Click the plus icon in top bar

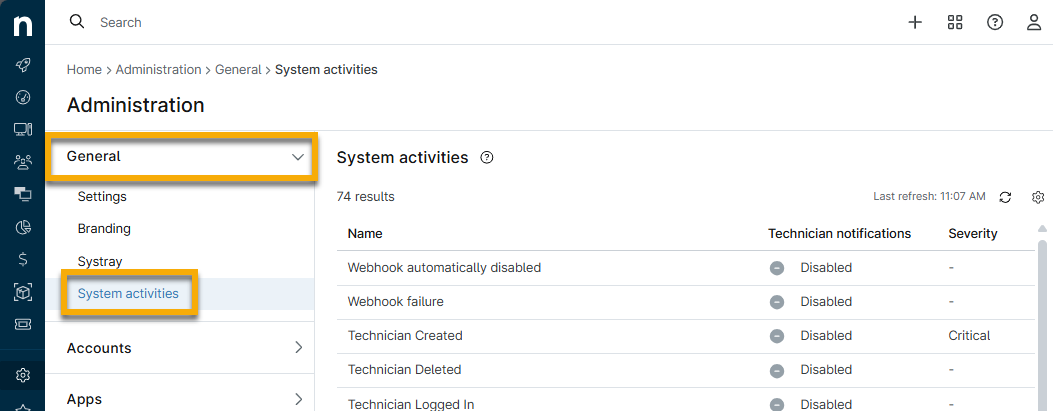(915, 22)
